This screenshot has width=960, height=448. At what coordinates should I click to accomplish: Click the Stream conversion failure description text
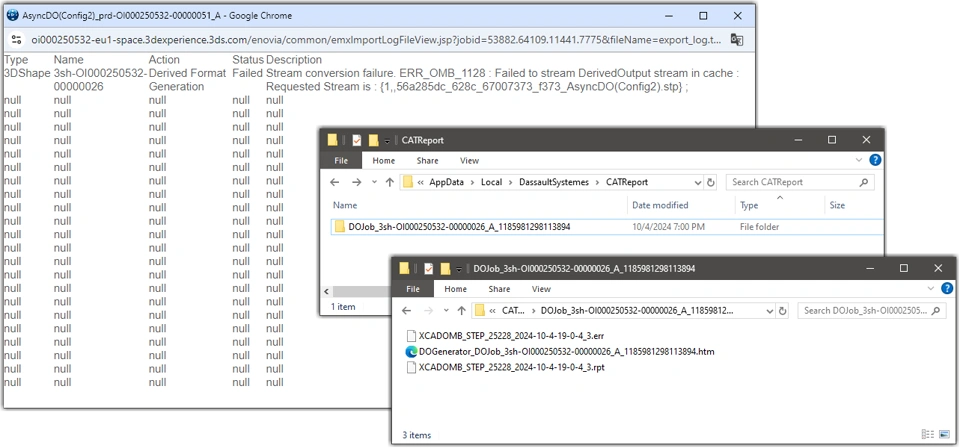tap(503, 80)
